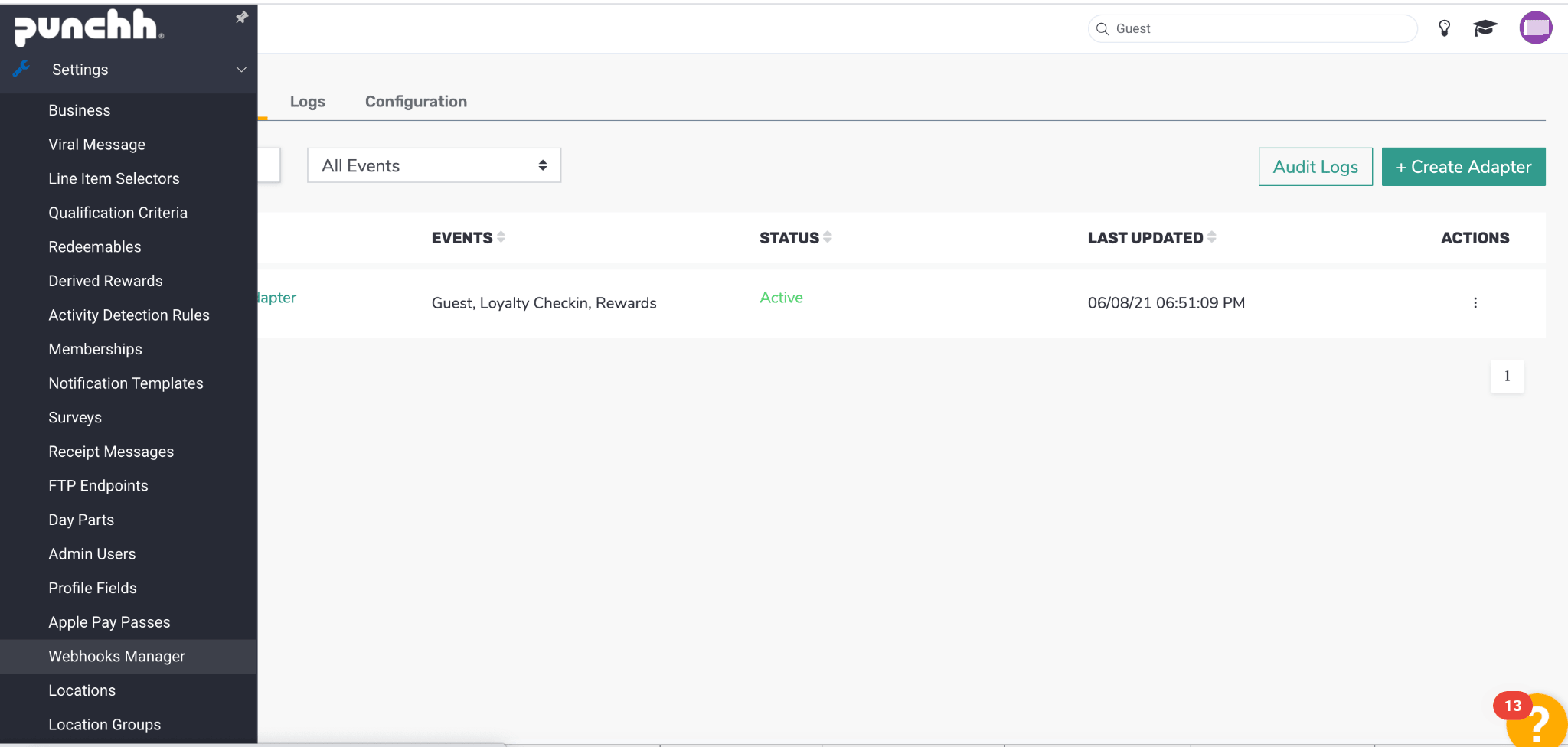Switch to the Logs tab
The height and width of the screenshot is (747, 1568).
pyautogui.click(x=307, y=102)
